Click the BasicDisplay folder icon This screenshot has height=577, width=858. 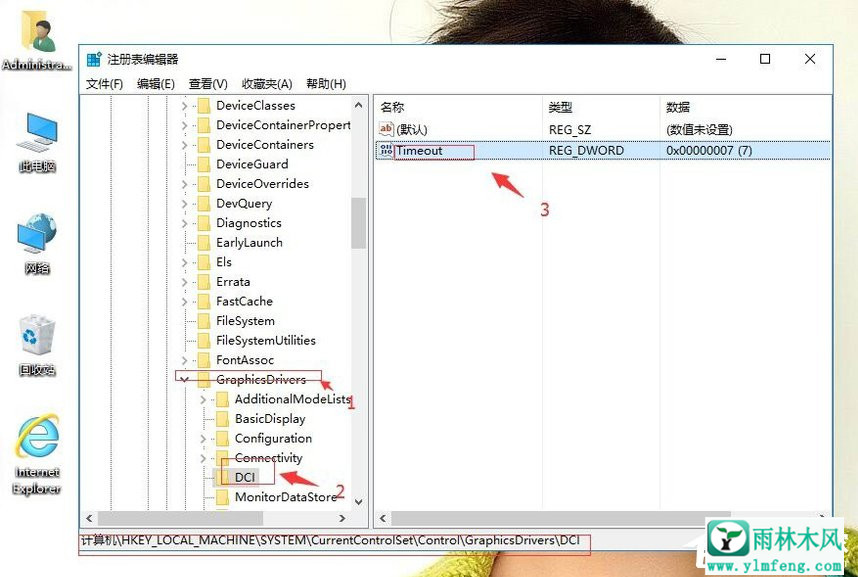[222, 419]
